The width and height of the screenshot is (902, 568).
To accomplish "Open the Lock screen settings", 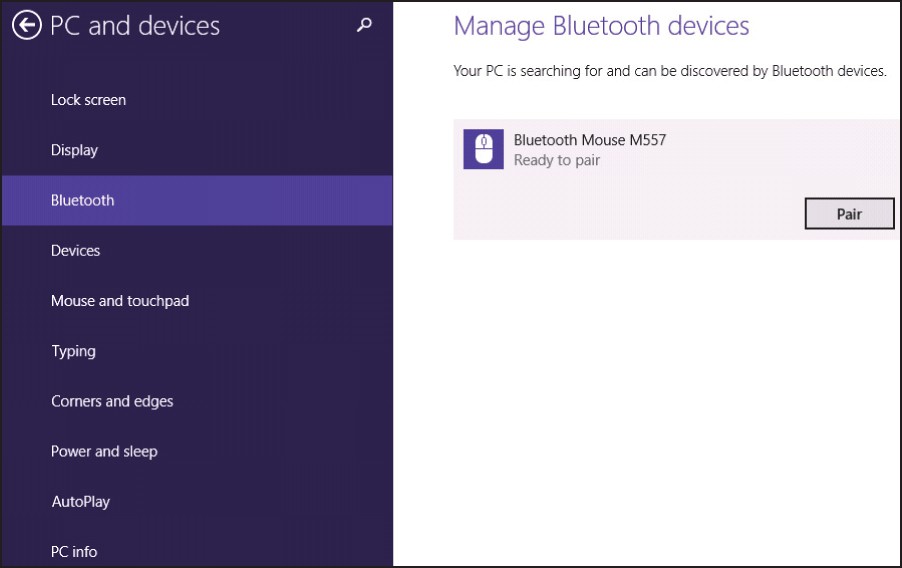I will click(88, 100).
